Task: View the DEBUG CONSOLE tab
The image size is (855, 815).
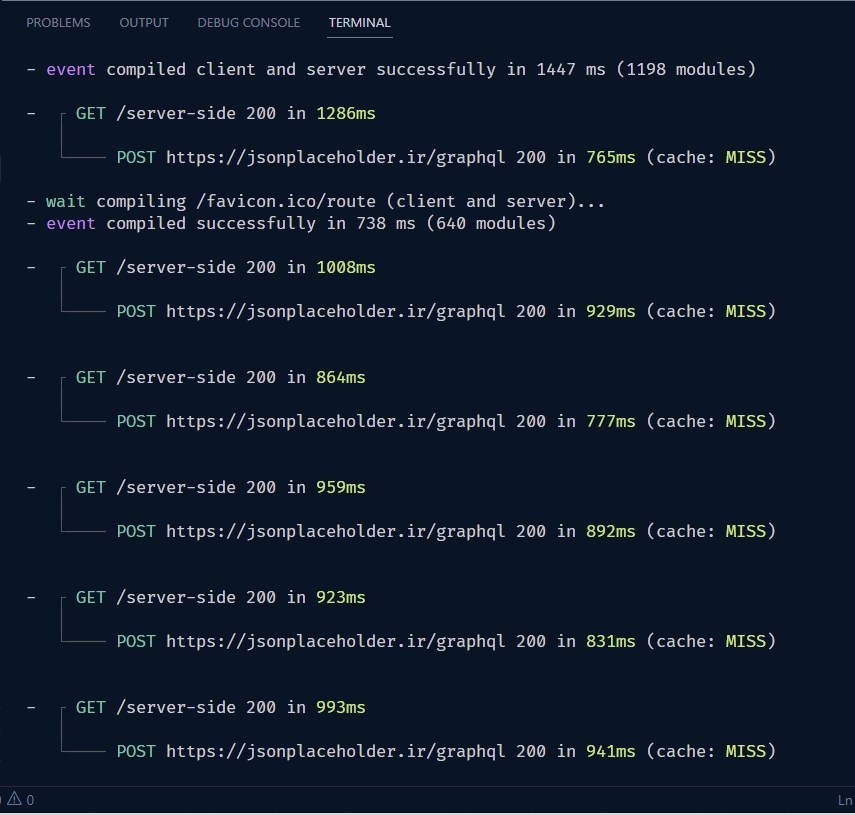Action: 248,22
